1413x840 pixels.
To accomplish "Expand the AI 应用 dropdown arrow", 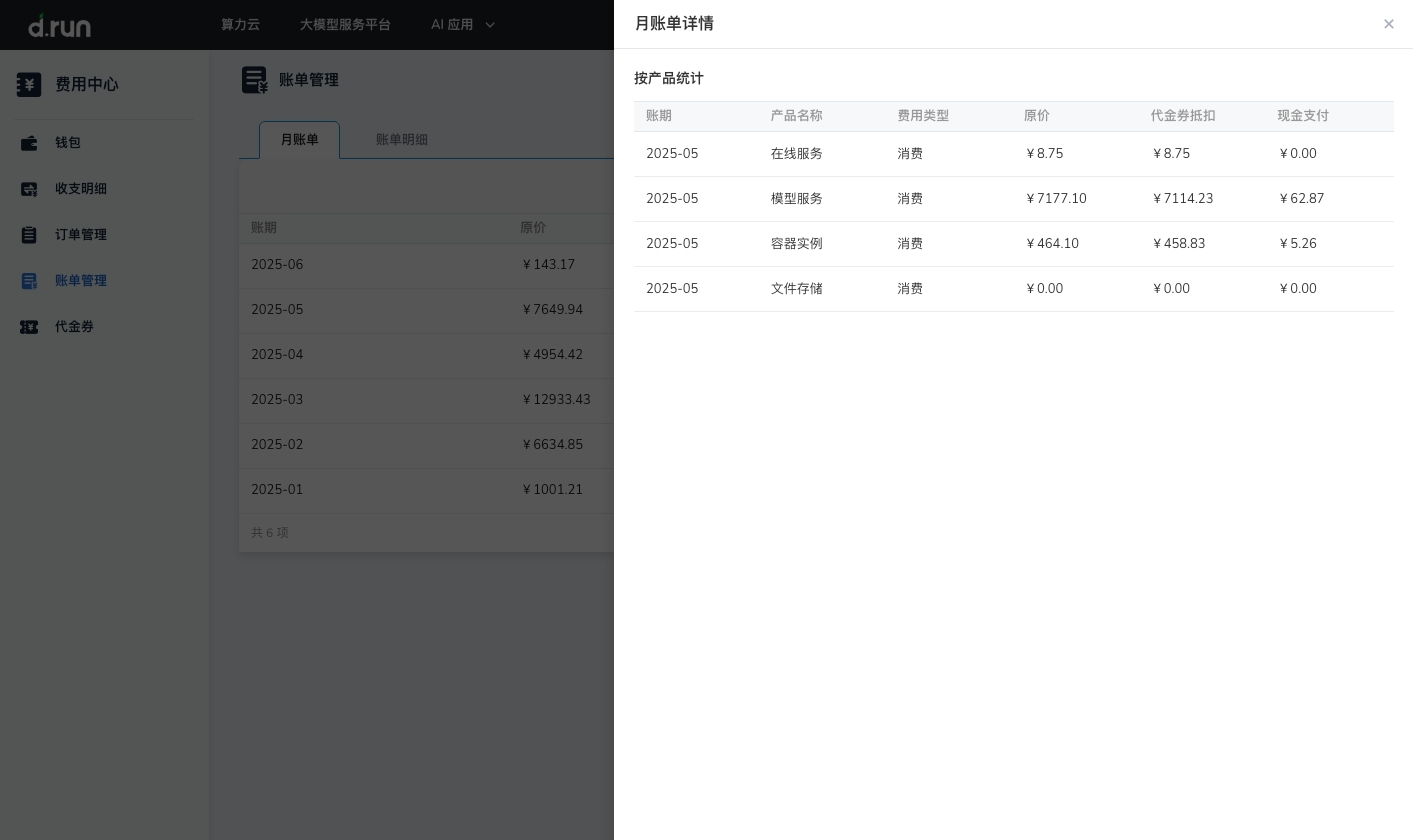I will click(x=490, y=25).
